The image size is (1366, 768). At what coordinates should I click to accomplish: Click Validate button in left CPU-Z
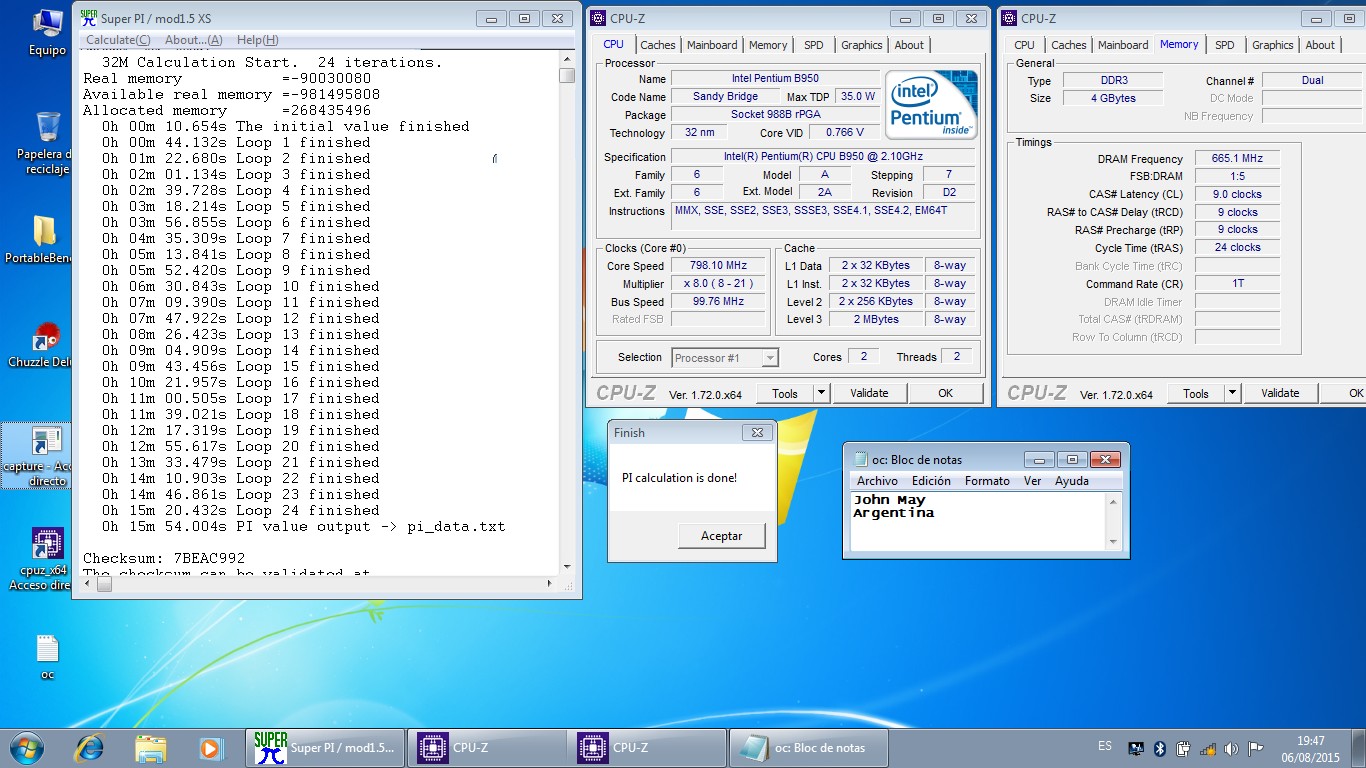869,393
